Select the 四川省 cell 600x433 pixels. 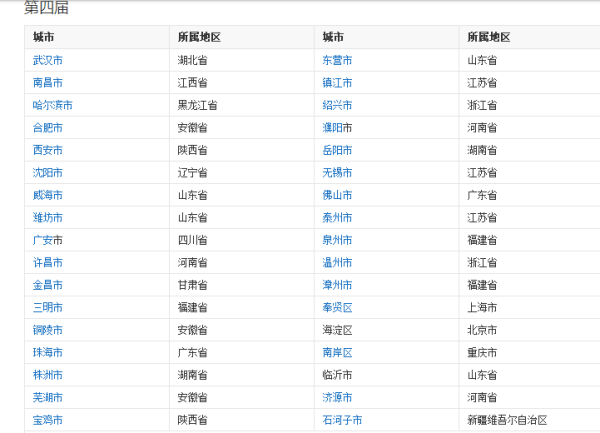click(242, 240)
